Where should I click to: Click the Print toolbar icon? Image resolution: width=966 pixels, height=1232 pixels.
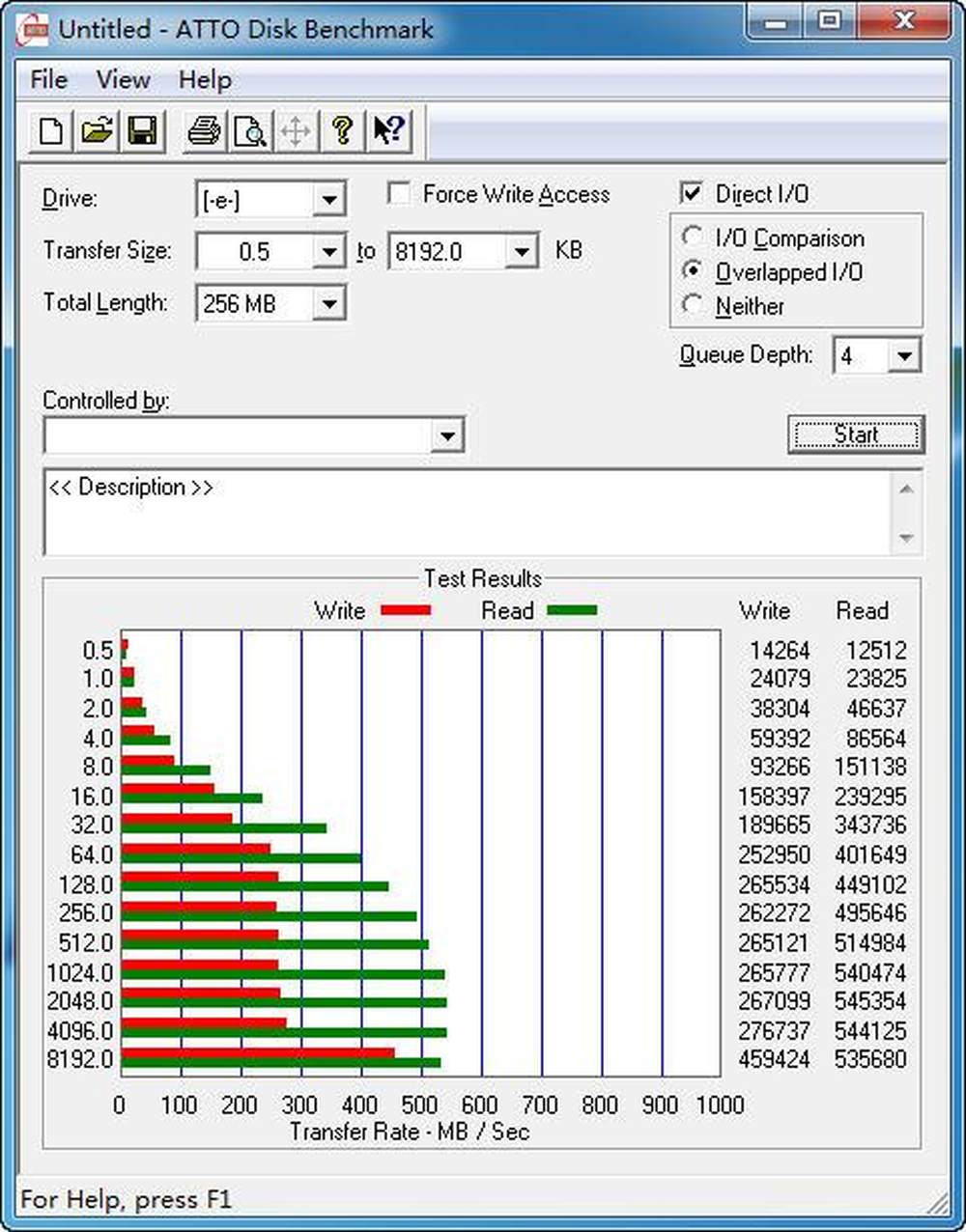coord(204,130)
